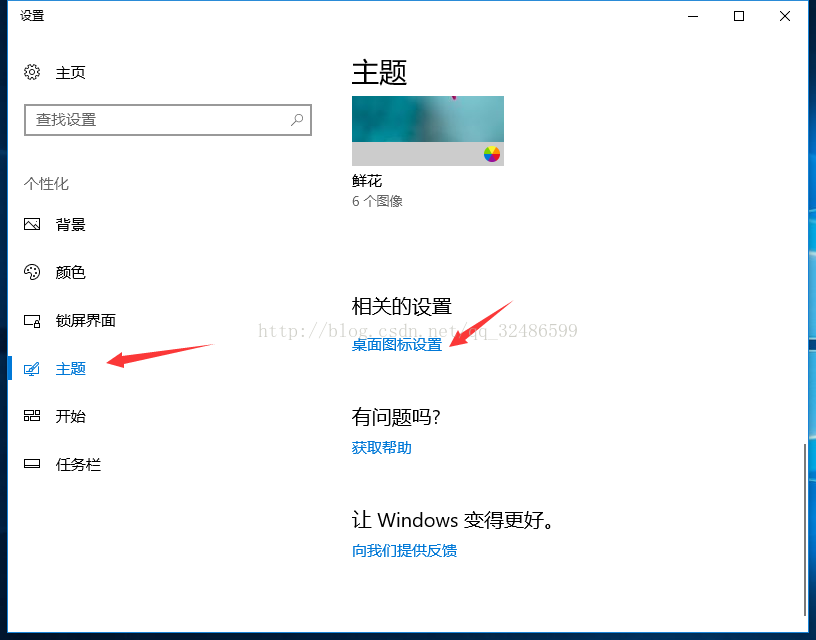Click the 主题 brush icon in sidebar
This screenshot has width=816, height=640.
tap(32, 369)
